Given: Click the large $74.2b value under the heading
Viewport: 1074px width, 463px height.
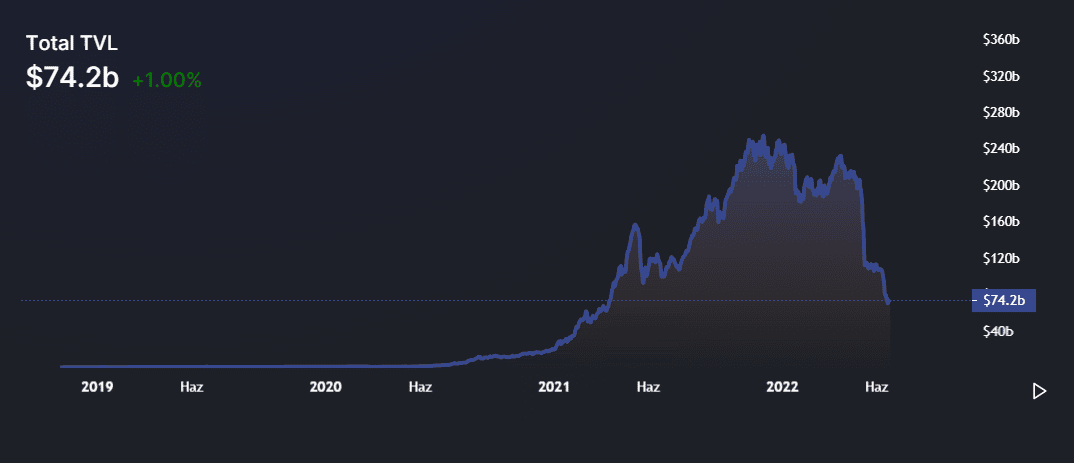Looking at the screenshot, I should [x=72, y=79].
